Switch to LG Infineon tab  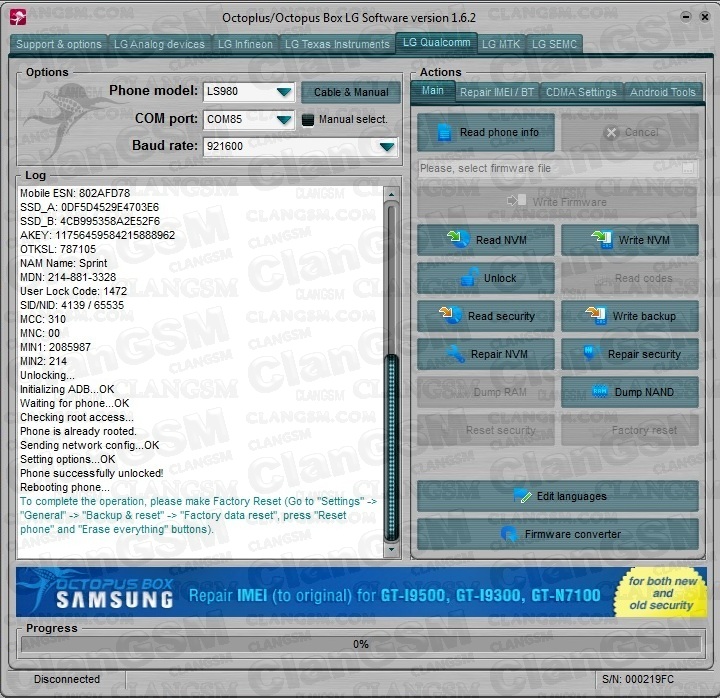(245, 45)
